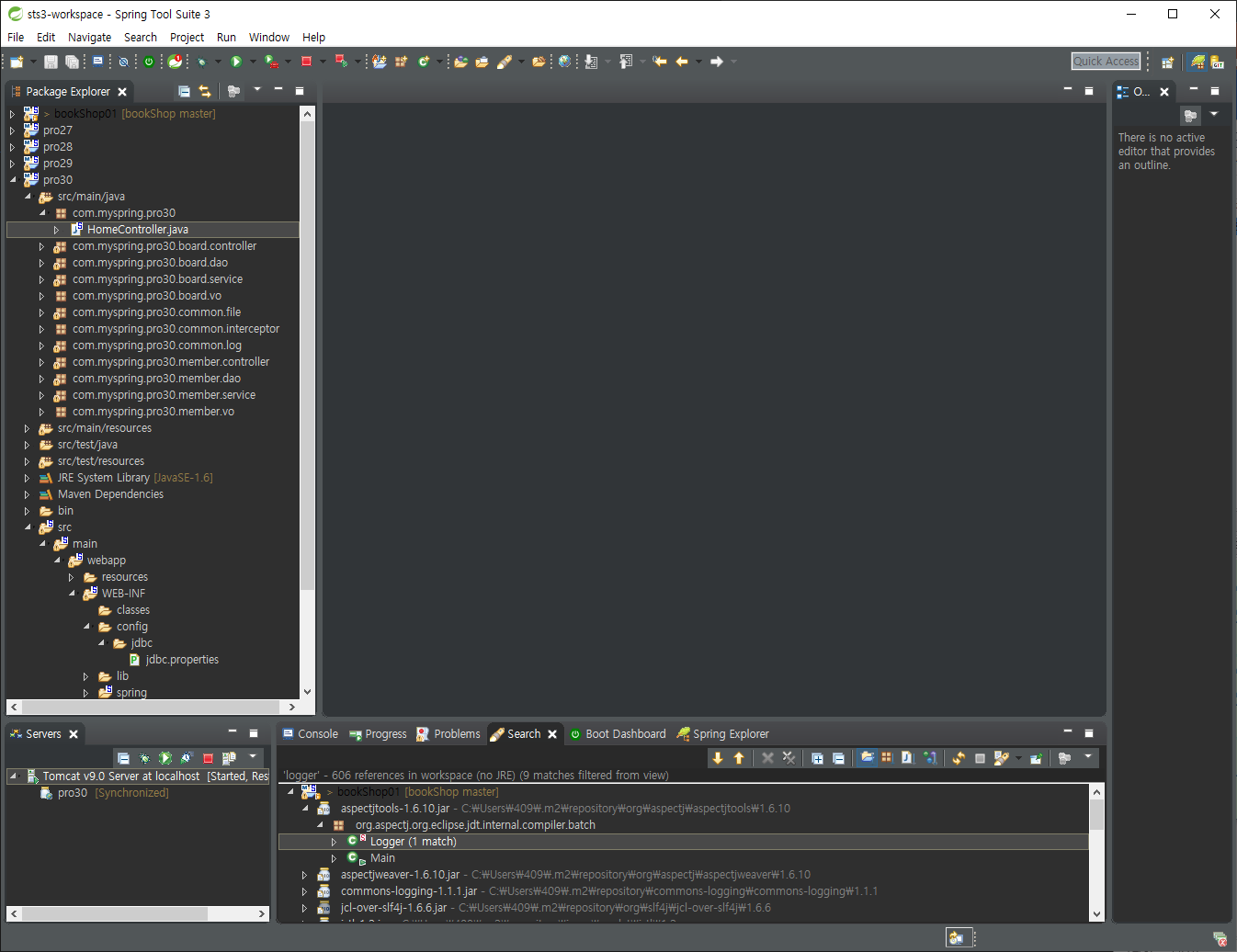Image resolution: width=1237 pixels, height=952 pixels.
Task: Close the Package Explorer tab
Action: [122, 92]
